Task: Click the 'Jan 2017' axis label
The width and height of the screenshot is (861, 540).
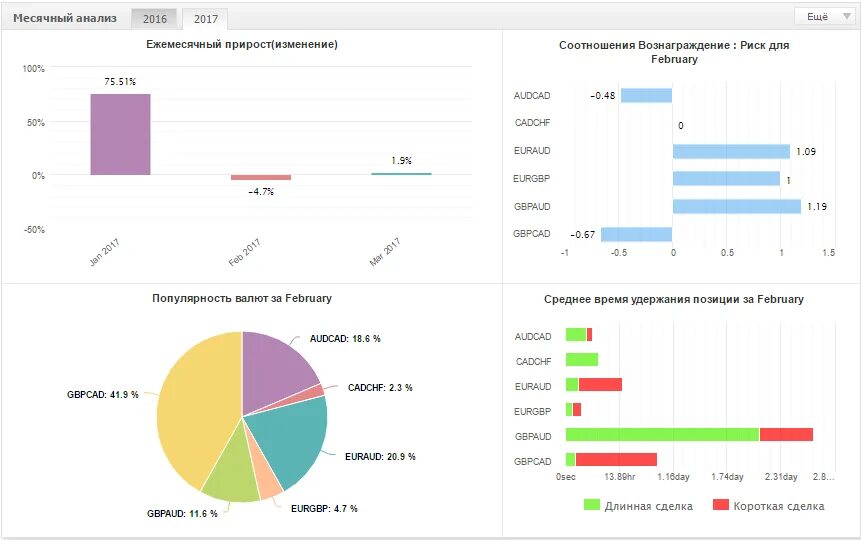Action: coord(104,252)
